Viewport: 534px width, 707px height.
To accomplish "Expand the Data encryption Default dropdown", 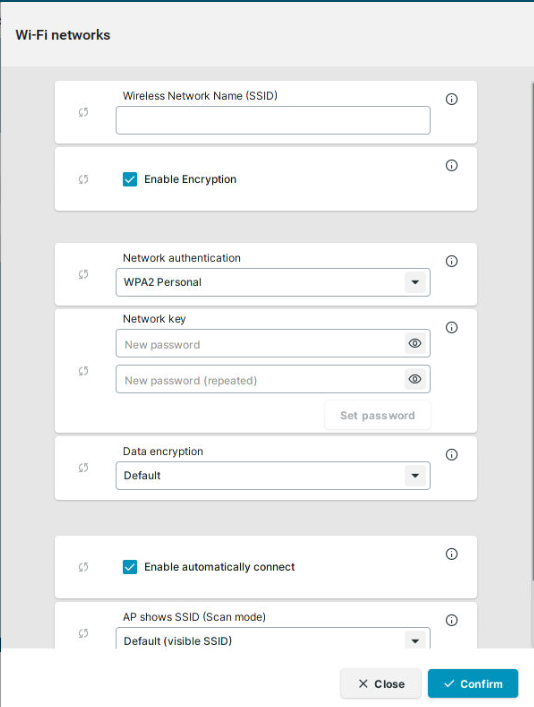I will click(x=273, y=475).
